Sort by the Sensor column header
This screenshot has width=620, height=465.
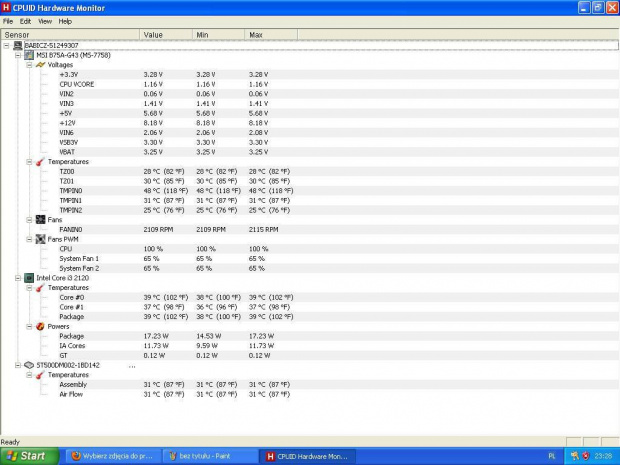(x=70, y=35)
